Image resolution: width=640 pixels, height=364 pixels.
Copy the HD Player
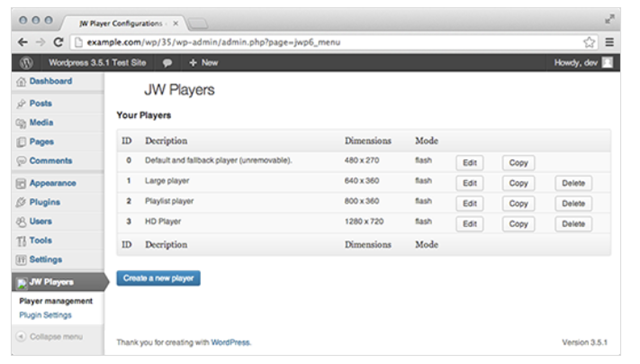coord(518,224)
